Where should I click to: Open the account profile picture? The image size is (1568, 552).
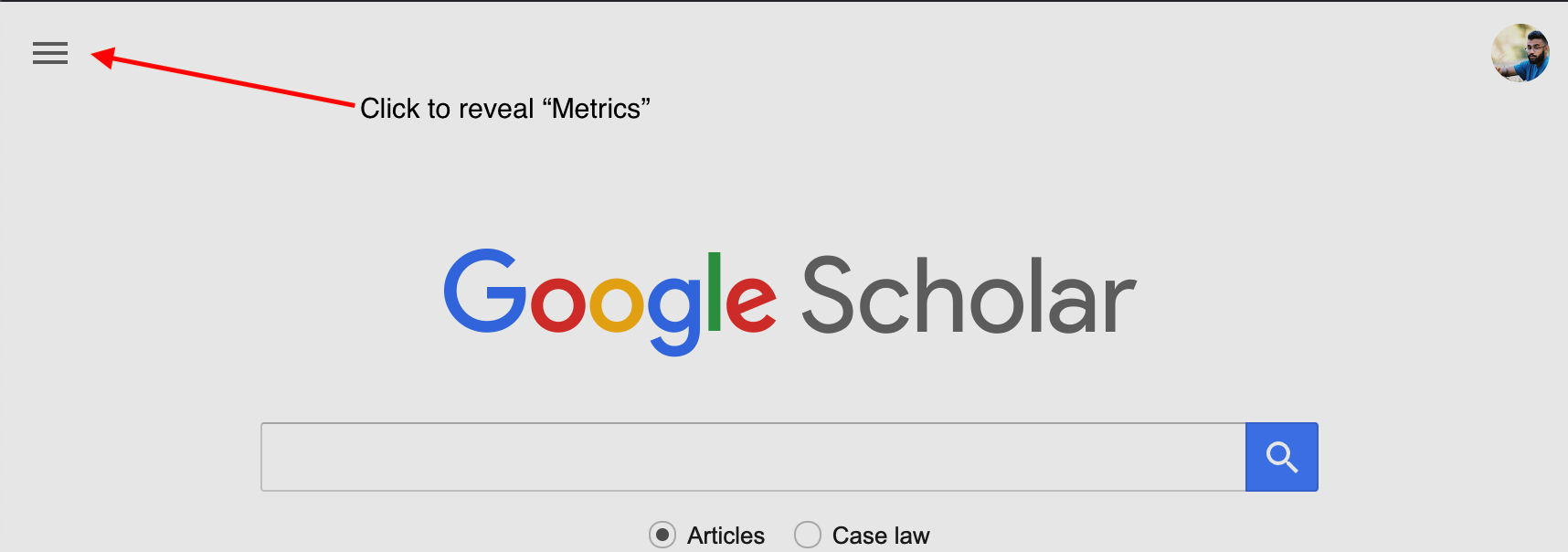1520,53
